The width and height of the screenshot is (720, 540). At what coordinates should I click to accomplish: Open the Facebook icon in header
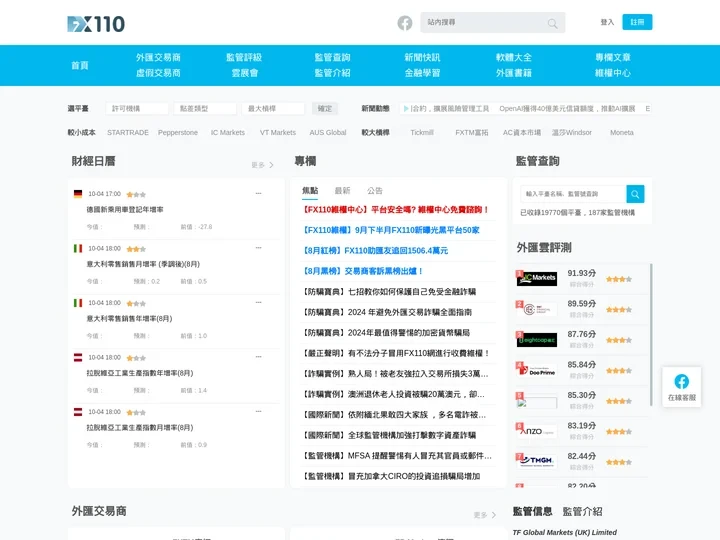tap(405, 23)
